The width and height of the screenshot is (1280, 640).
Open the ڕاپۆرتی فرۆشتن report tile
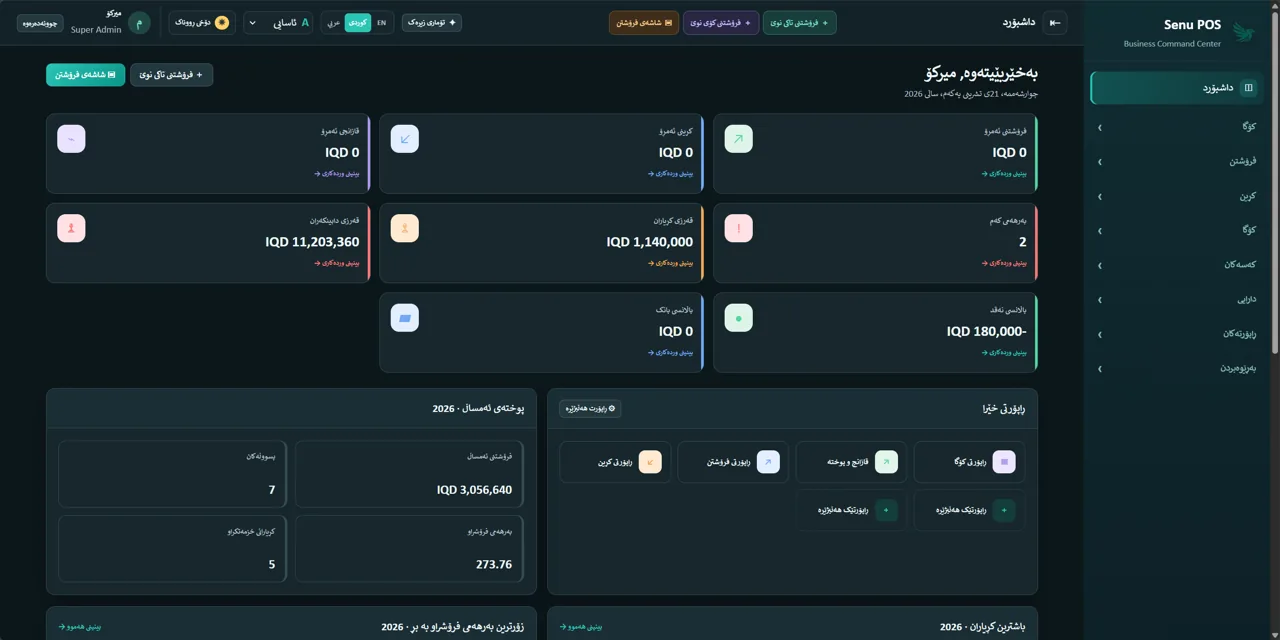[733, 462]
